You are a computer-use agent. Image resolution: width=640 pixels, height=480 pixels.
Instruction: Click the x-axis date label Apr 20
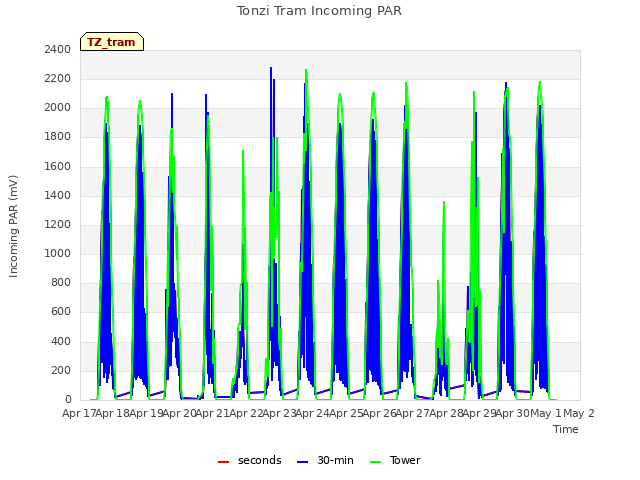click(x=178, y=413)
